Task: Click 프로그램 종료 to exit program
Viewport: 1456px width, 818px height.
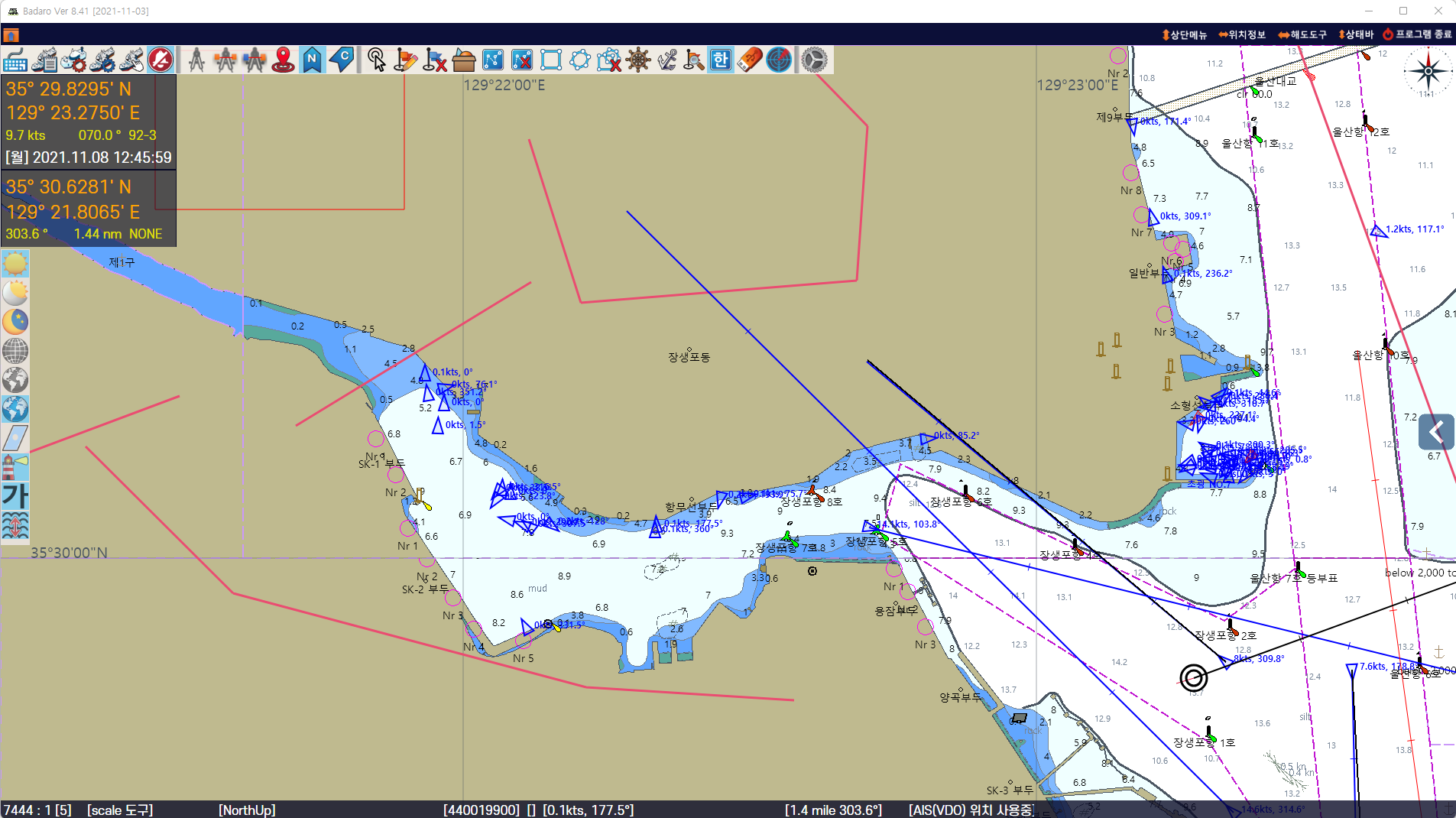Action: 1417,34
